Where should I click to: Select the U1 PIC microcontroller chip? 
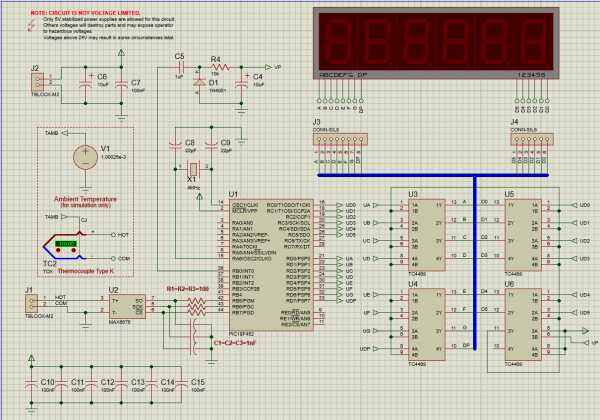coord(271,265)
